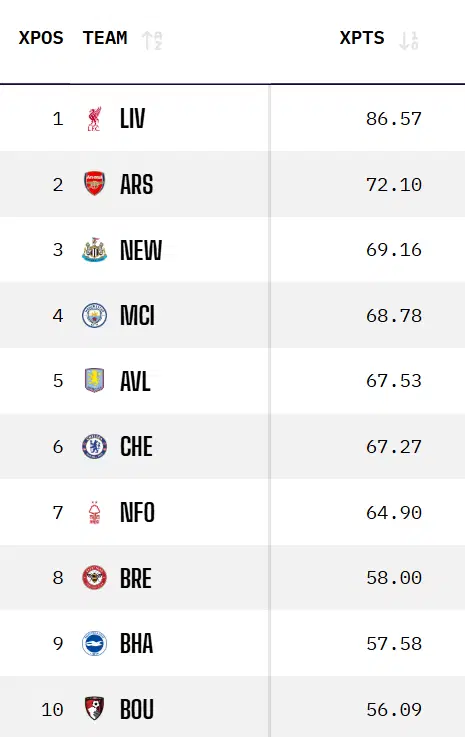Image resolution: width=465 pixels, height=737 pixels.
Task: Click the 86.57 expected points value
Action: 394,119
